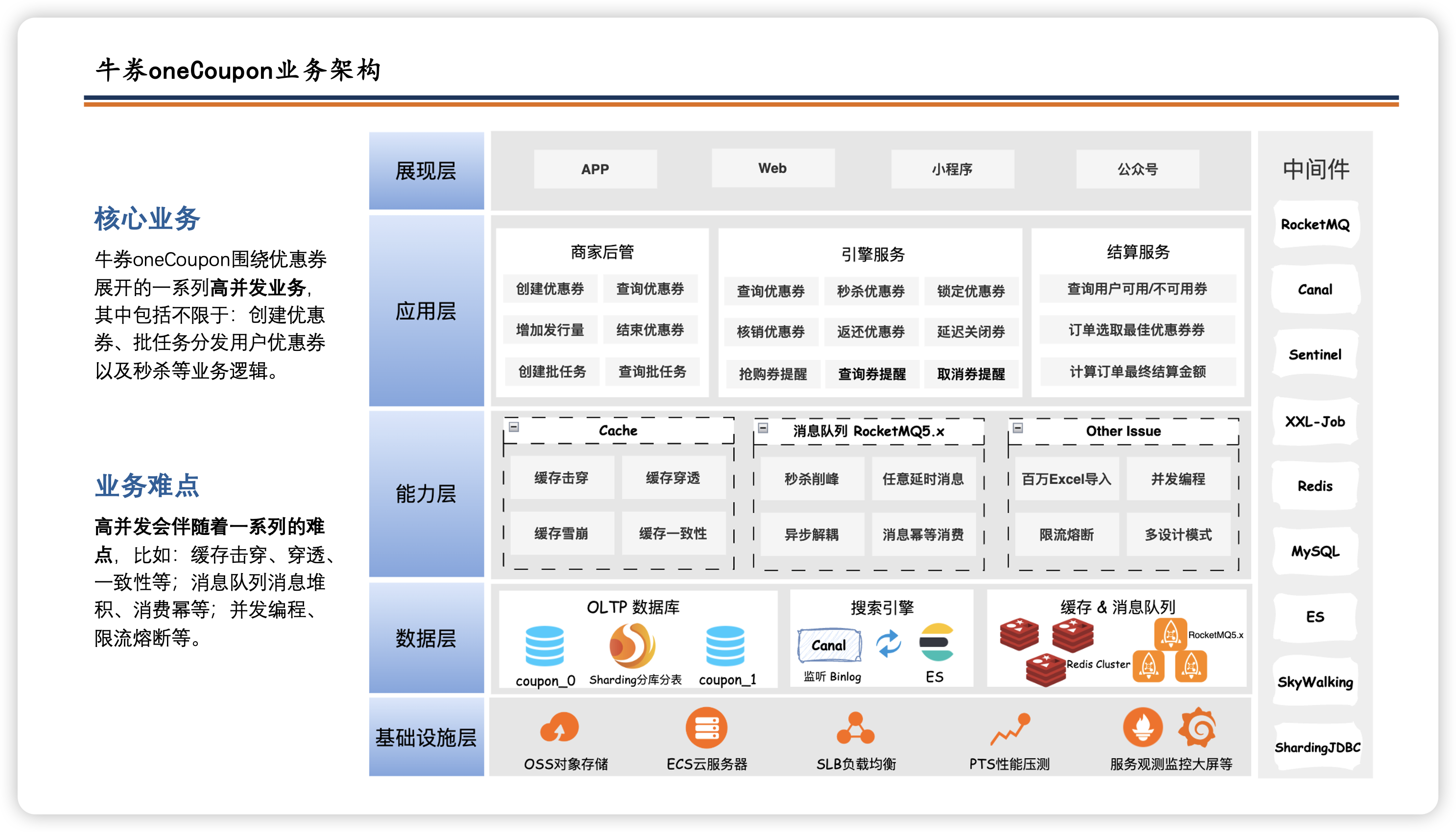Select the 能力层 layer label
Viewport: 1456px width, 832px height.
(x=426, y=493)
